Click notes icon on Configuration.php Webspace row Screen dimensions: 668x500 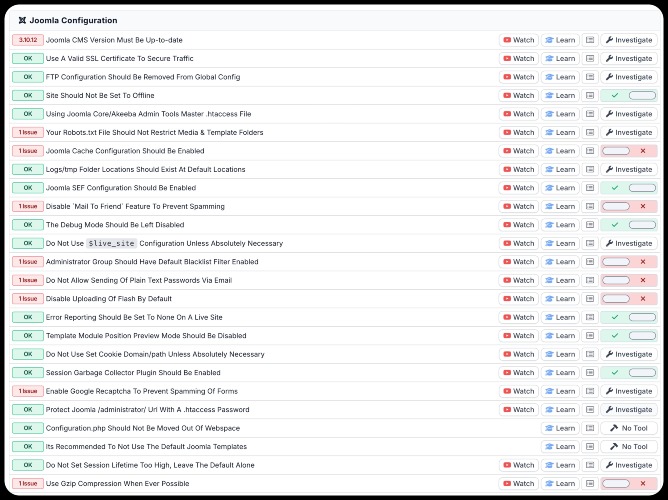point(590,428)
